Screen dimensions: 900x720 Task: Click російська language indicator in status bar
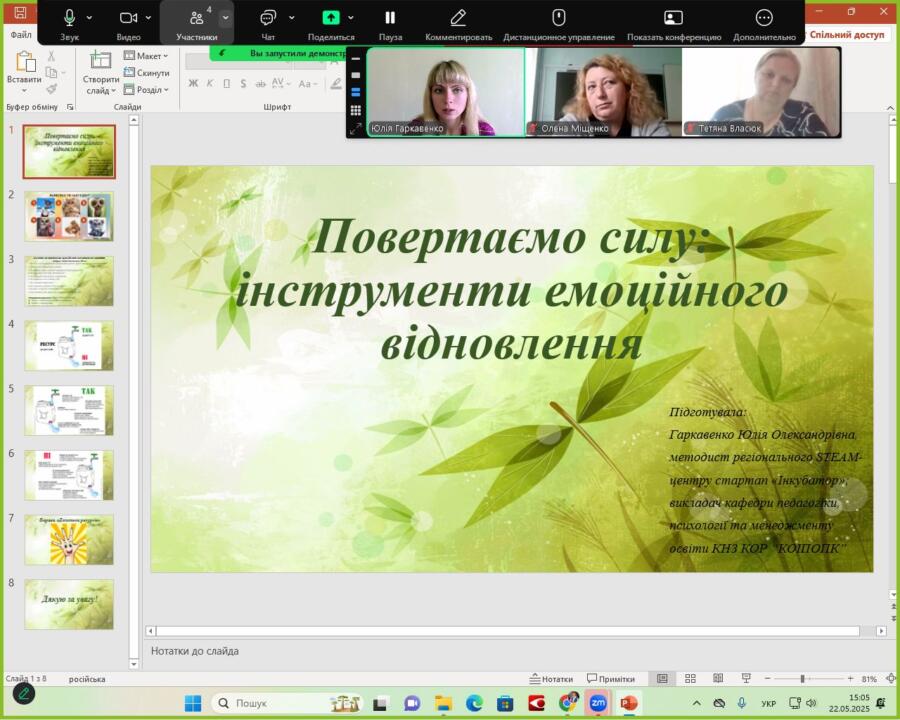[x=87, y=679]
